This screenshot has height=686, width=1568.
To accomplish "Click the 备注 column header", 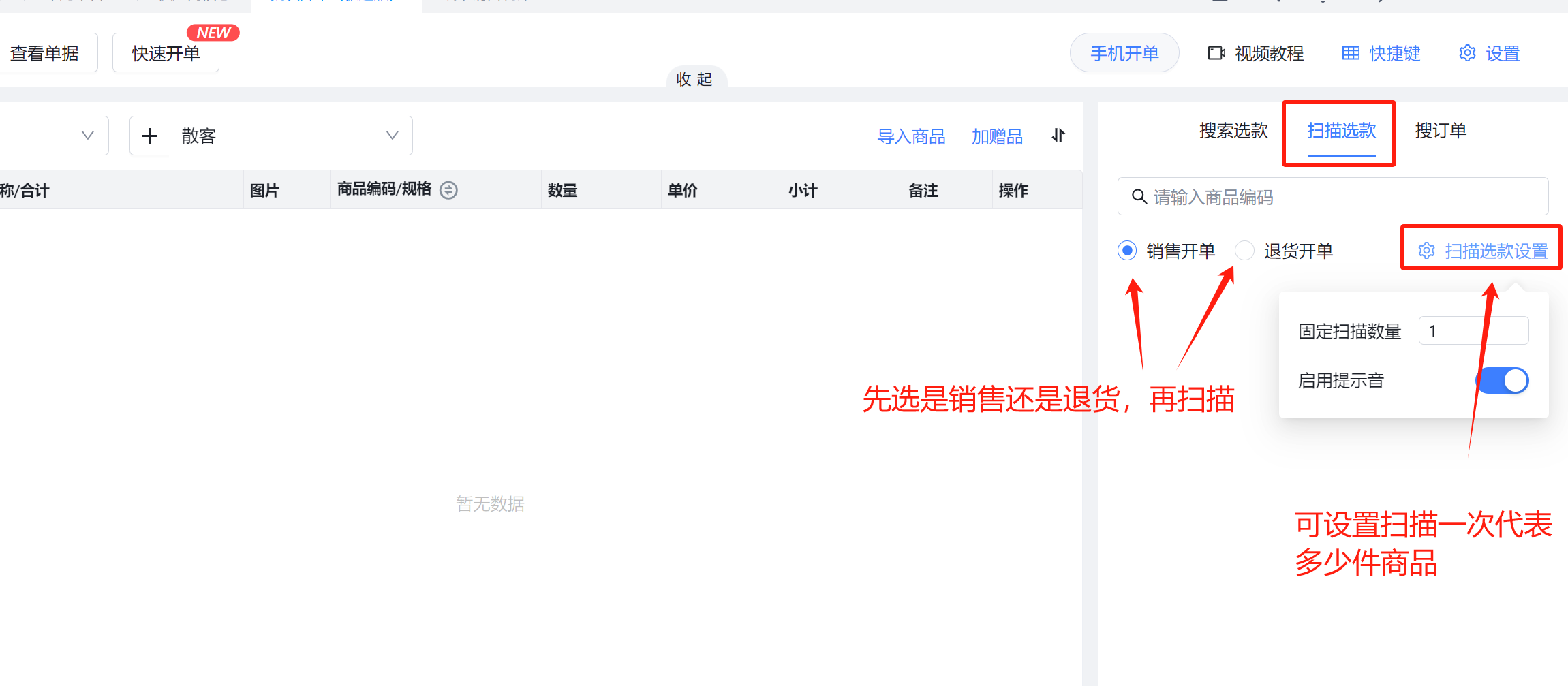I will click(947, 191).
